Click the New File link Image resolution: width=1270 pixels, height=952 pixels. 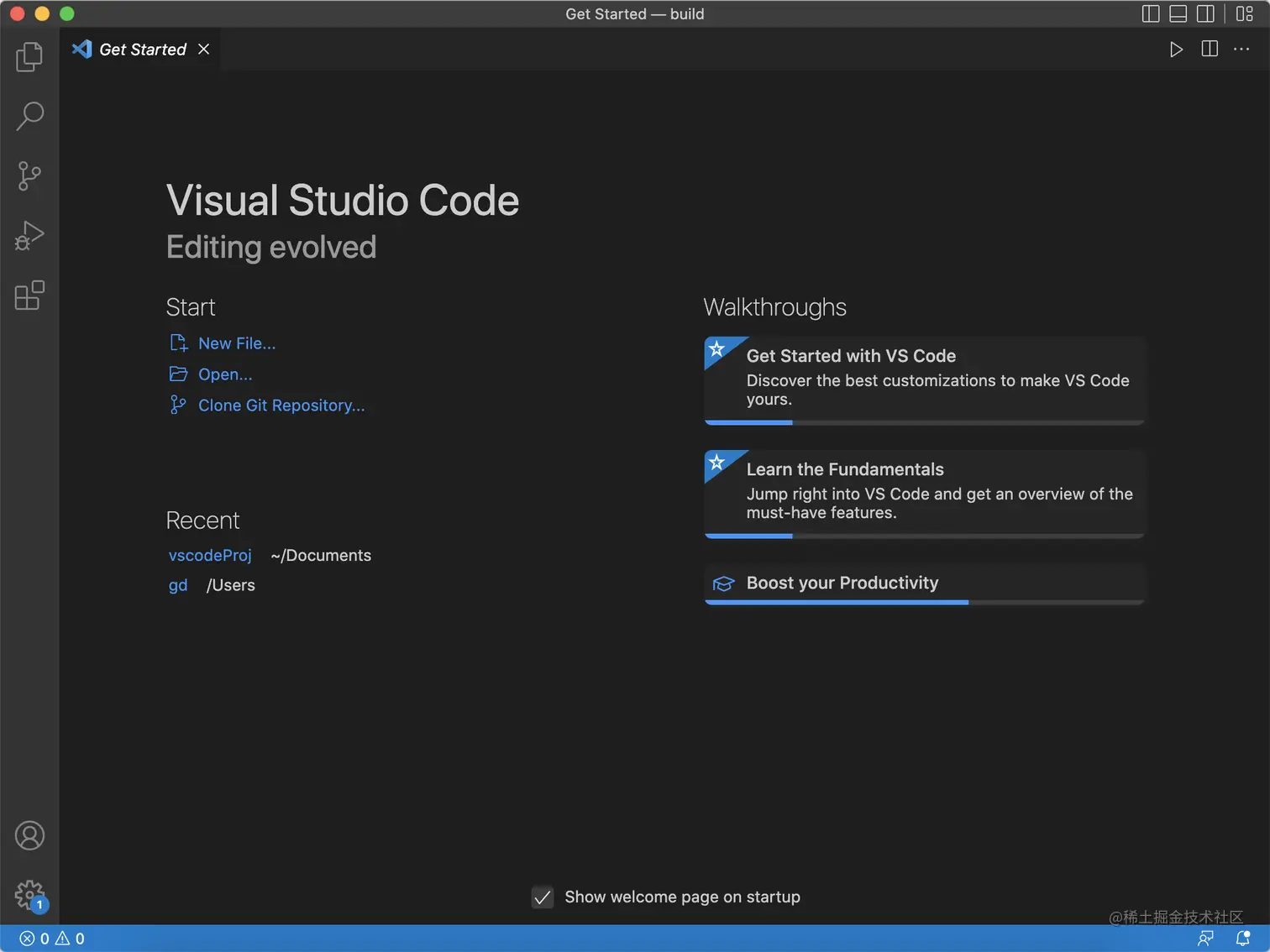[236, 343]
